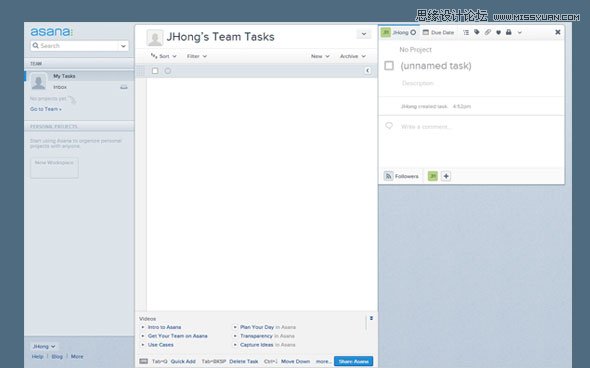The height and width of the screenshot is (368, 590).
Task: Open Use Cases video link
Action: [x=161, y=345]
